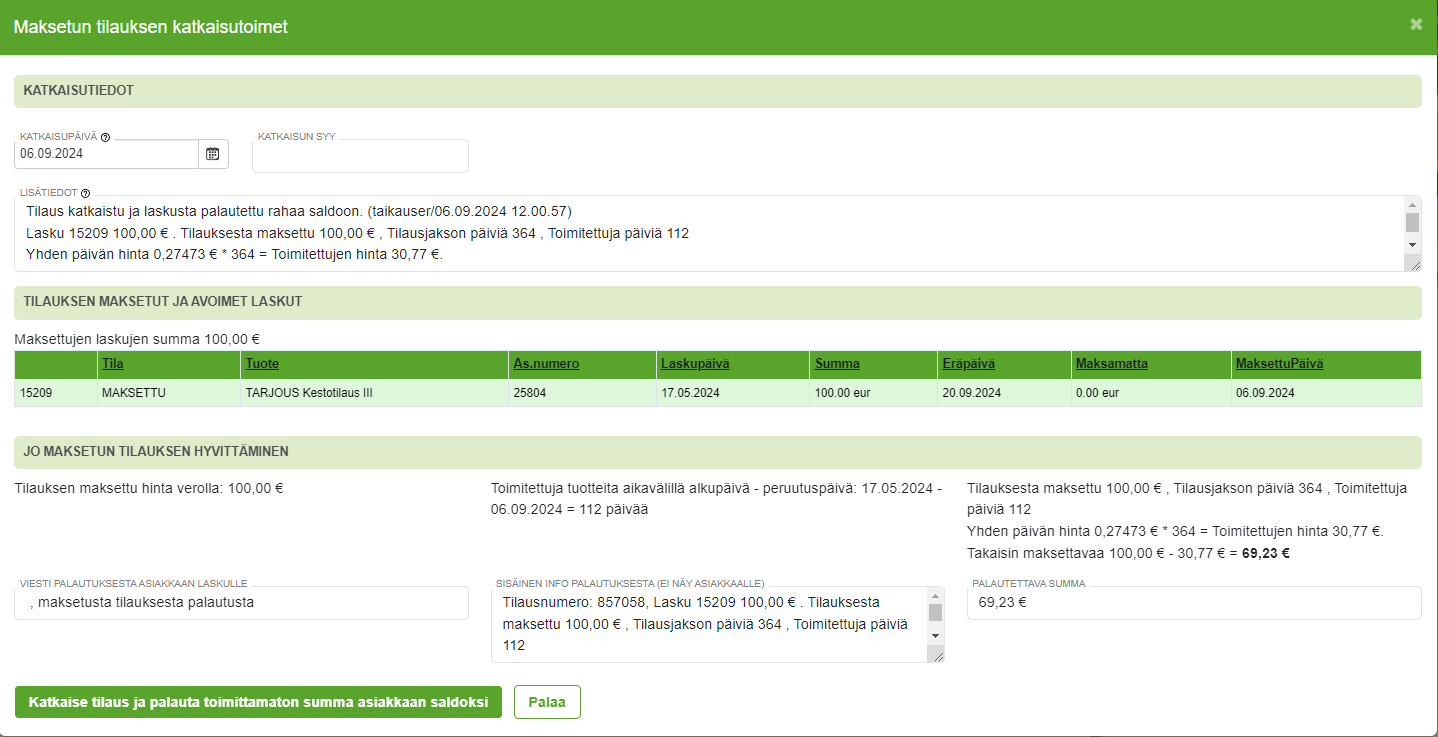Sort table by Summa column
Image resolution: width=1438 pixels, height=737 pixels.
(837, 364)
